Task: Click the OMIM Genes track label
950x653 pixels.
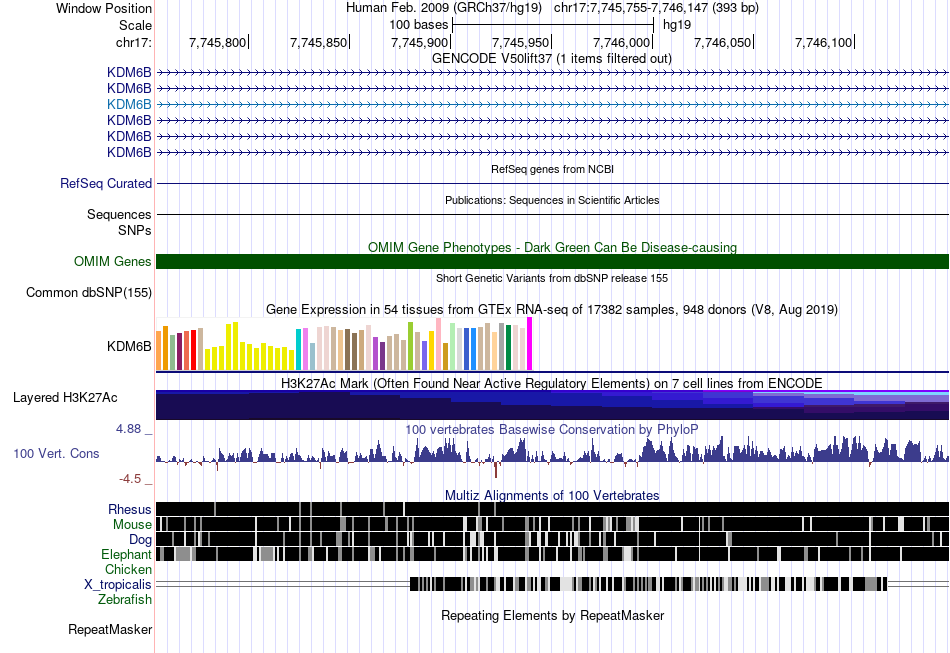Action: pos(113,261)
